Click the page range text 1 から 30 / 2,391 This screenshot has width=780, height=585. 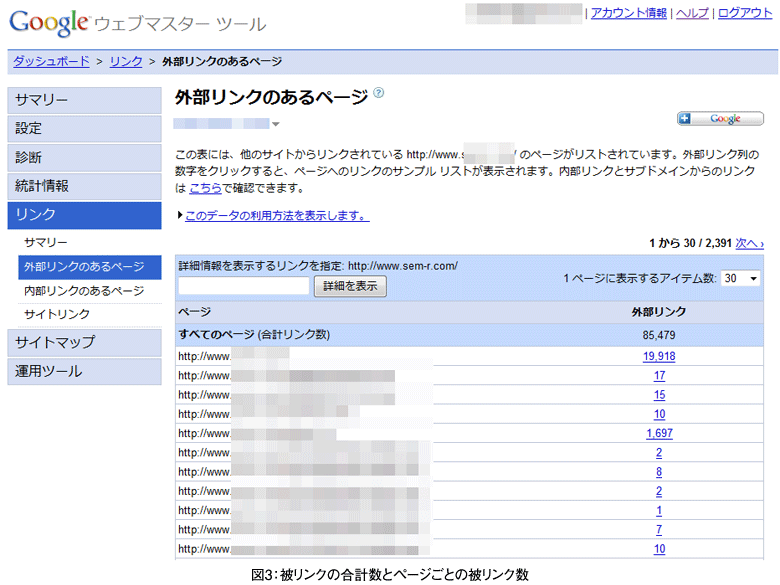pos(690,243)
